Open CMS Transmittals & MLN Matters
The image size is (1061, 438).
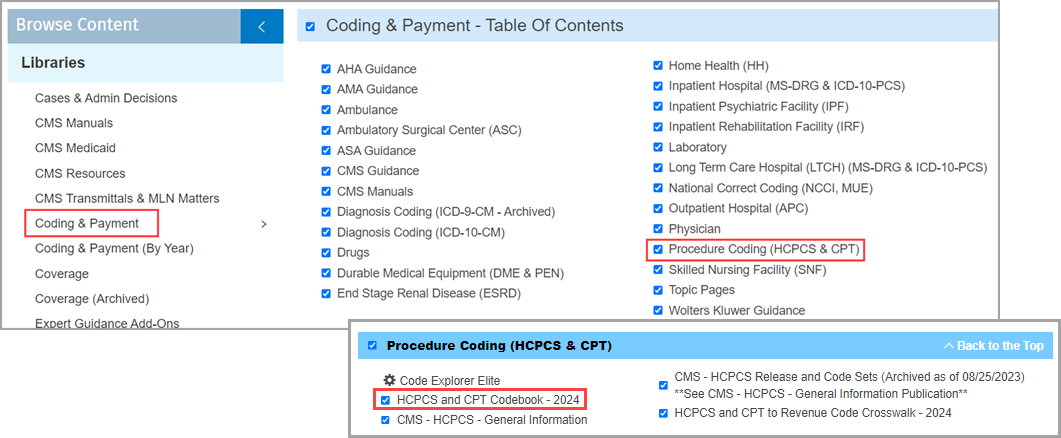(127, 198)
